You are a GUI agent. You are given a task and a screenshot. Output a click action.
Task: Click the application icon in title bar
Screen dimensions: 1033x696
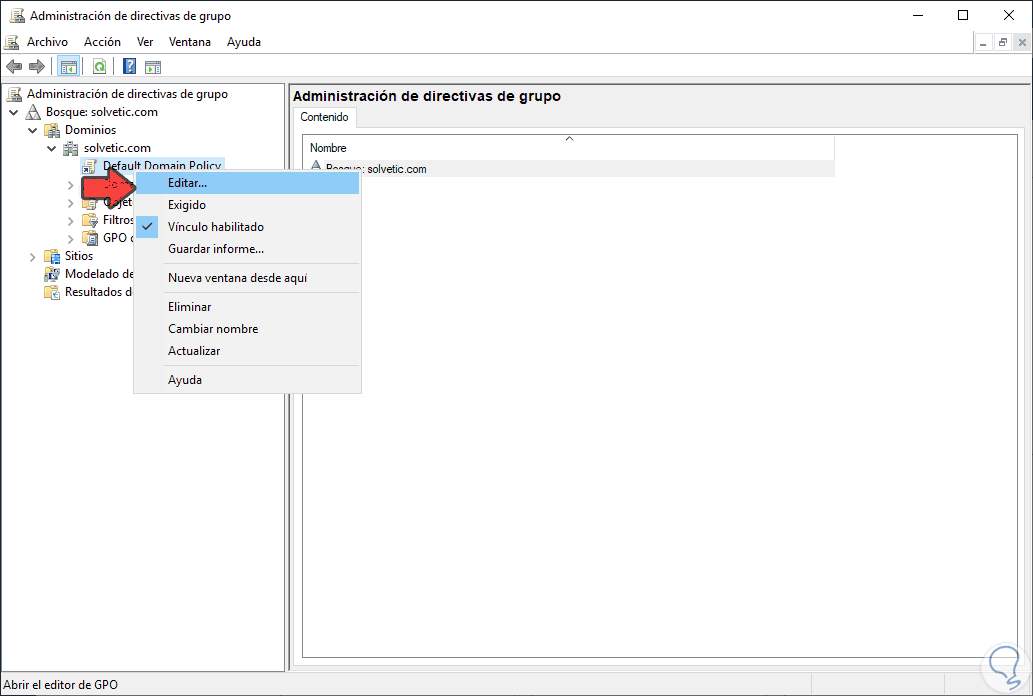click(17, 16)
